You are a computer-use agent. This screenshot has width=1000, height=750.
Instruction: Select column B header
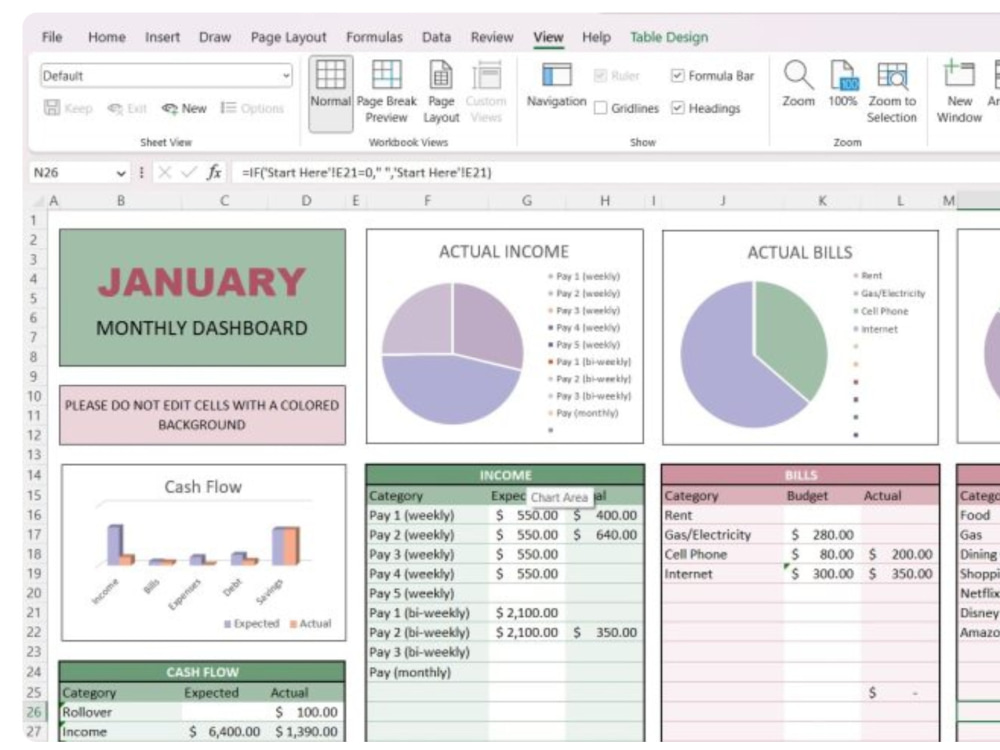pyautogui.click(x=121, y=201)
